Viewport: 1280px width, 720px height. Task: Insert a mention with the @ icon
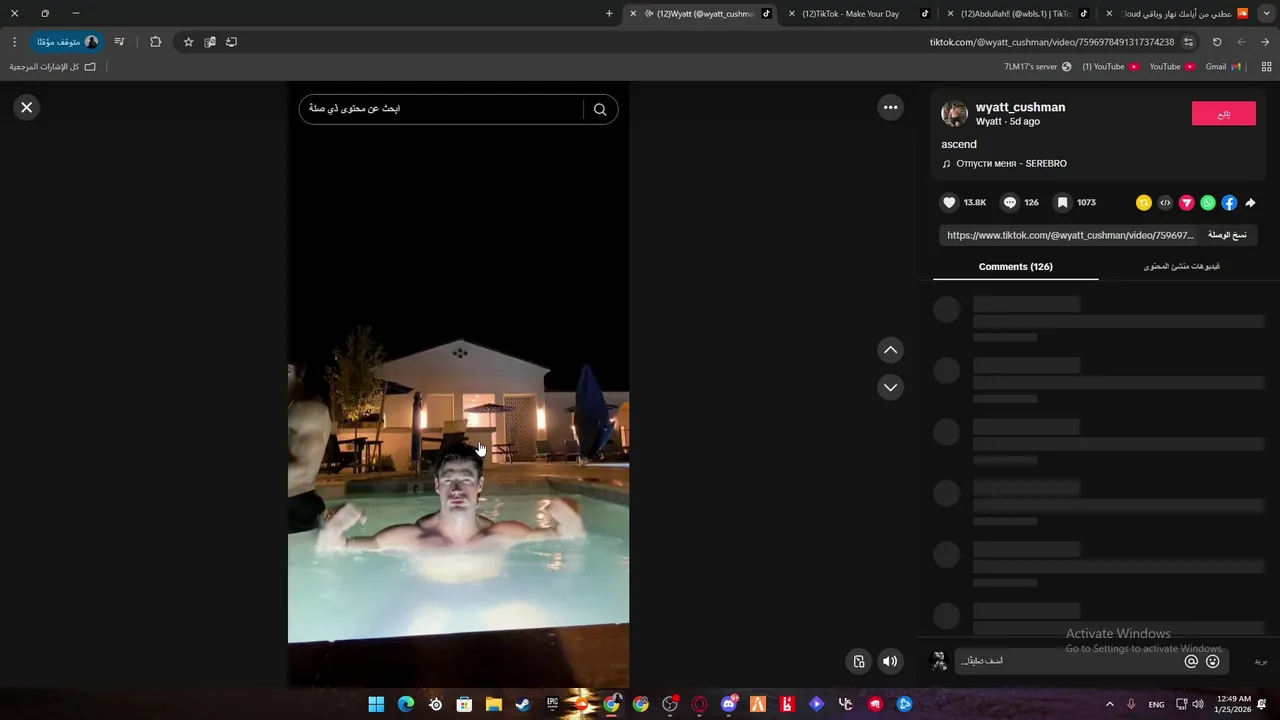coord(1191,661)
